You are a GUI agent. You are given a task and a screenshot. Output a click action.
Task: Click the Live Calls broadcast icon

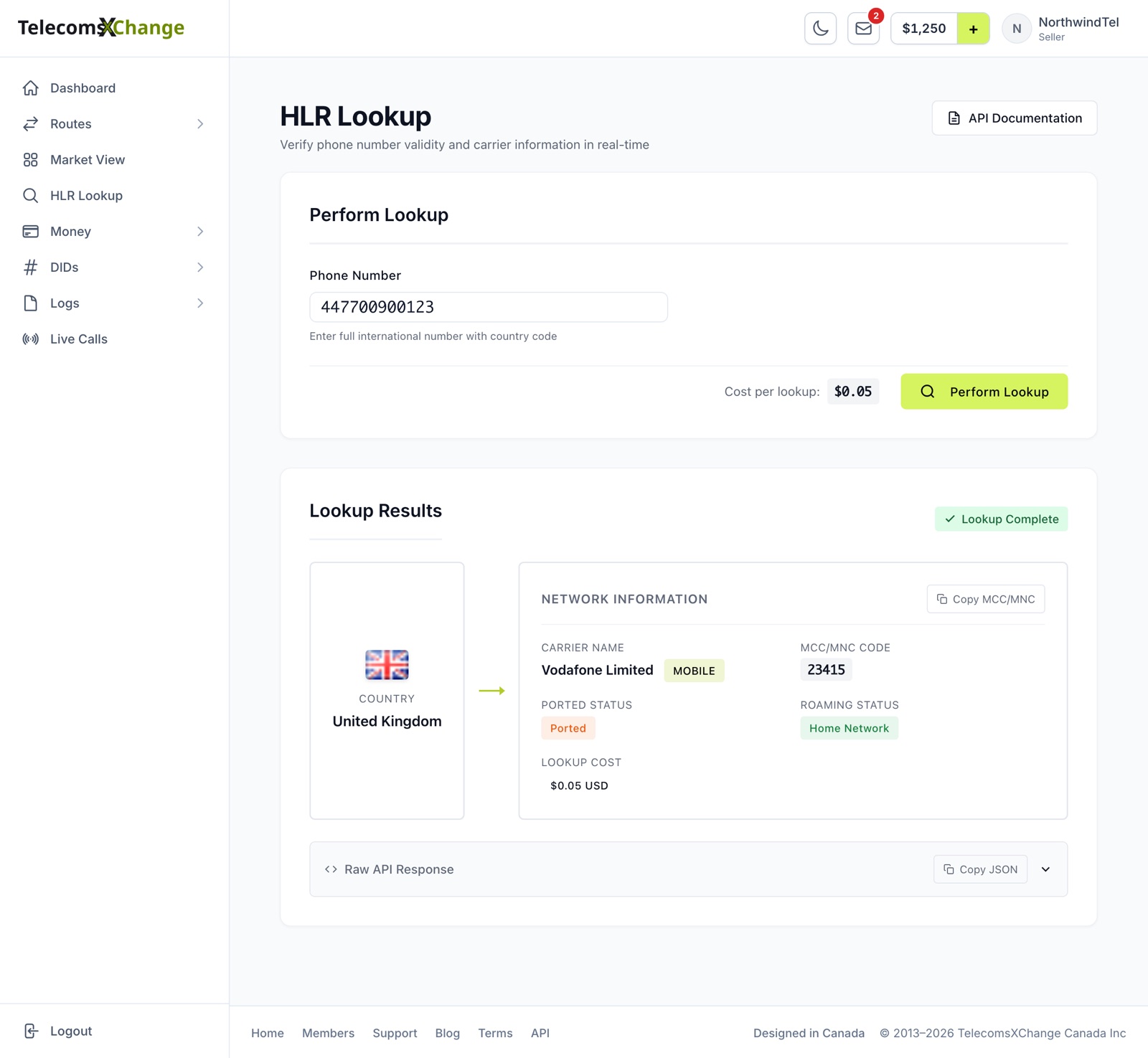pos(30,339)
